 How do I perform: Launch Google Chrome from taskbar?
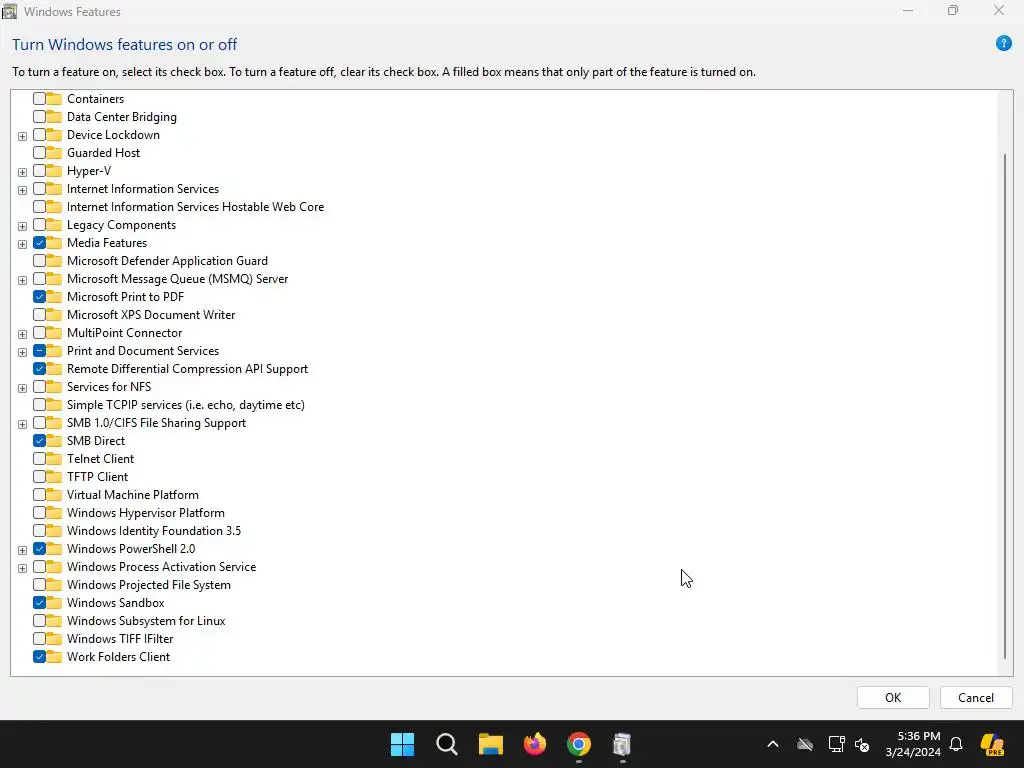[579, 744]
